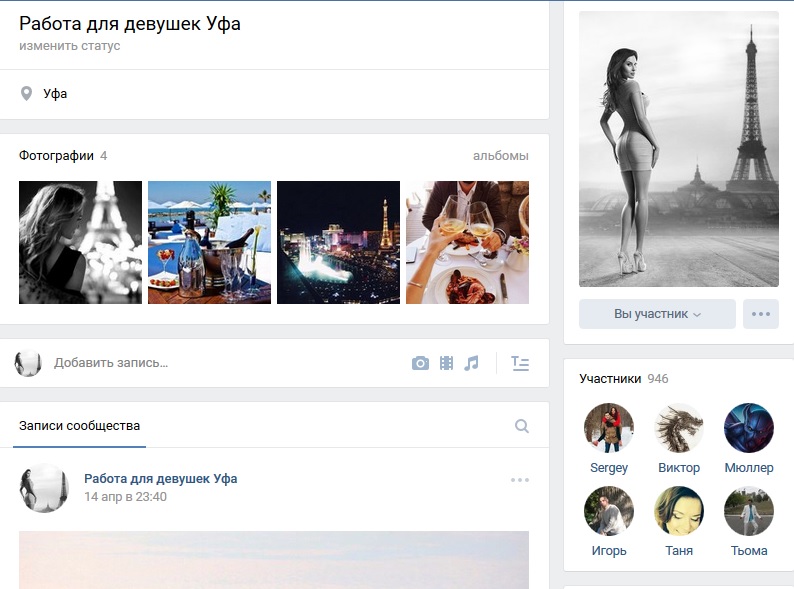
Task: Click the 'Sergey' member name
Action: tap(609, 467)
